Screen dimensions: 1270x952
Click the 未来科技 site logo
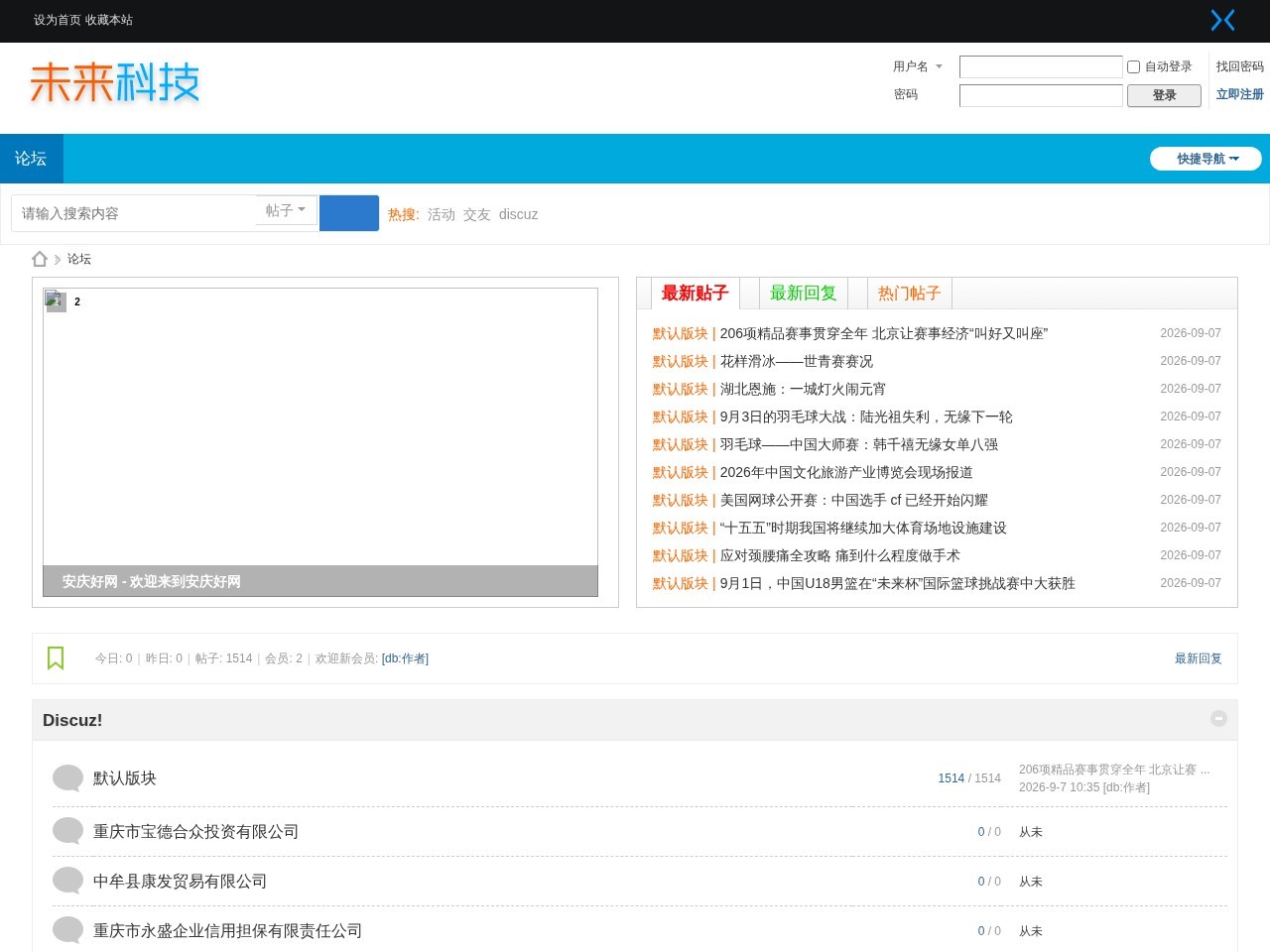click(x=115, y=82)
